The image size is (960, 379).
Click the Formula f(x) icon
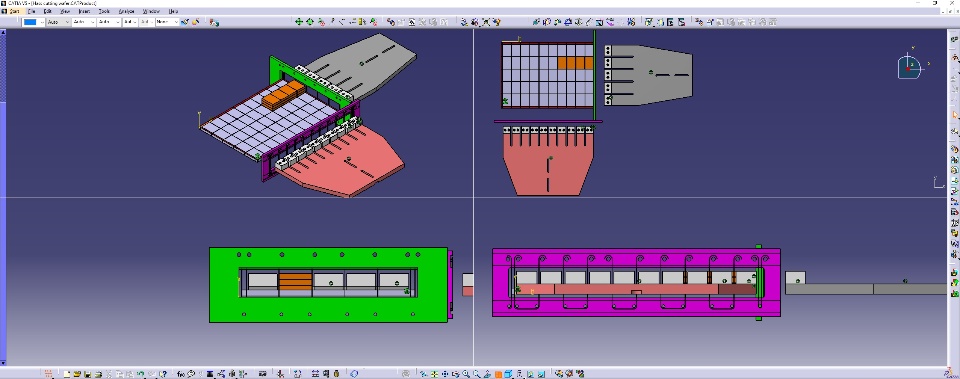pos(181,373)
